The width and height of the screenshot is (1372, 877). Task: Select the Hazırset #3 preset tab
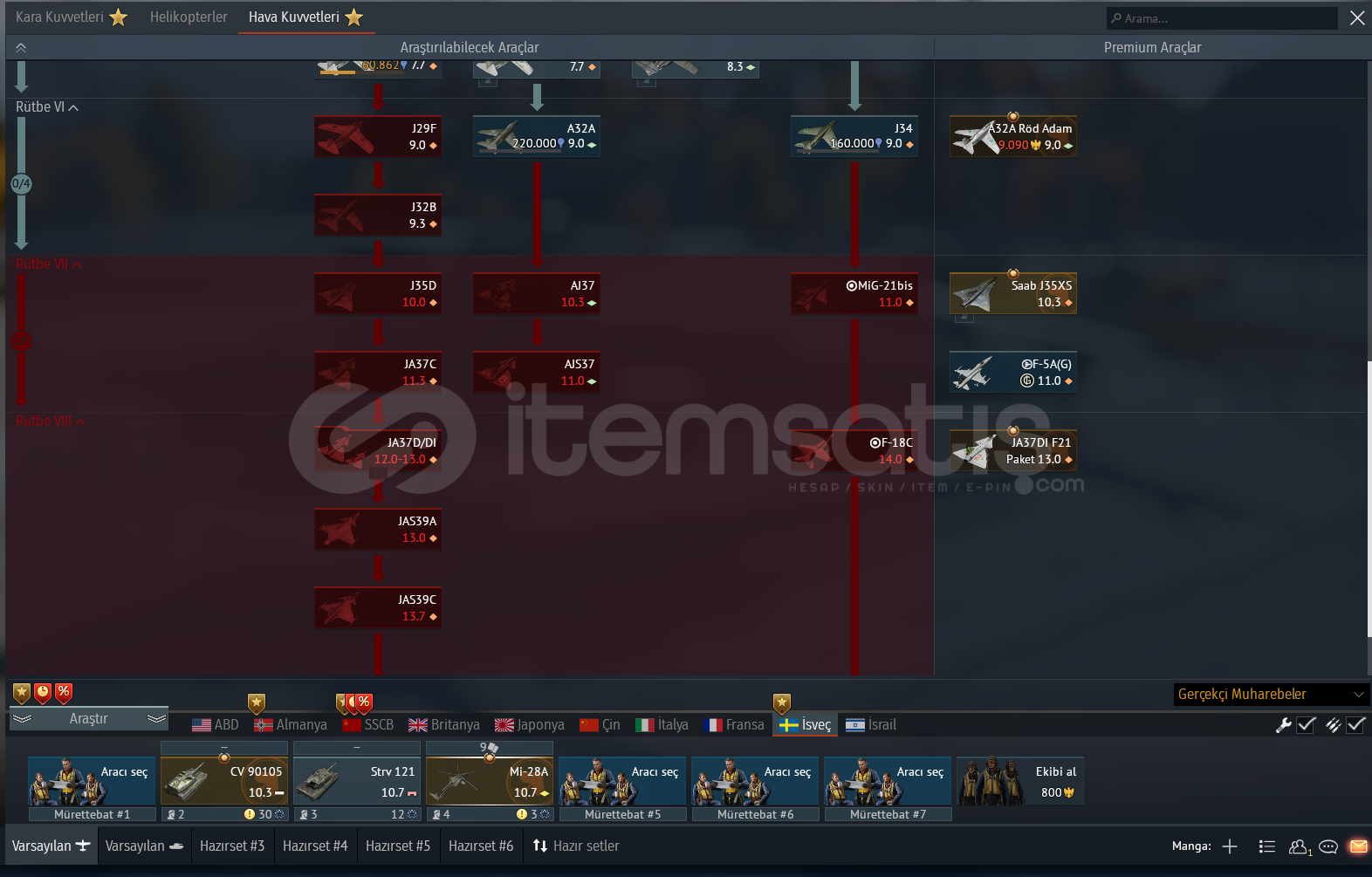(x=232, y=846)
